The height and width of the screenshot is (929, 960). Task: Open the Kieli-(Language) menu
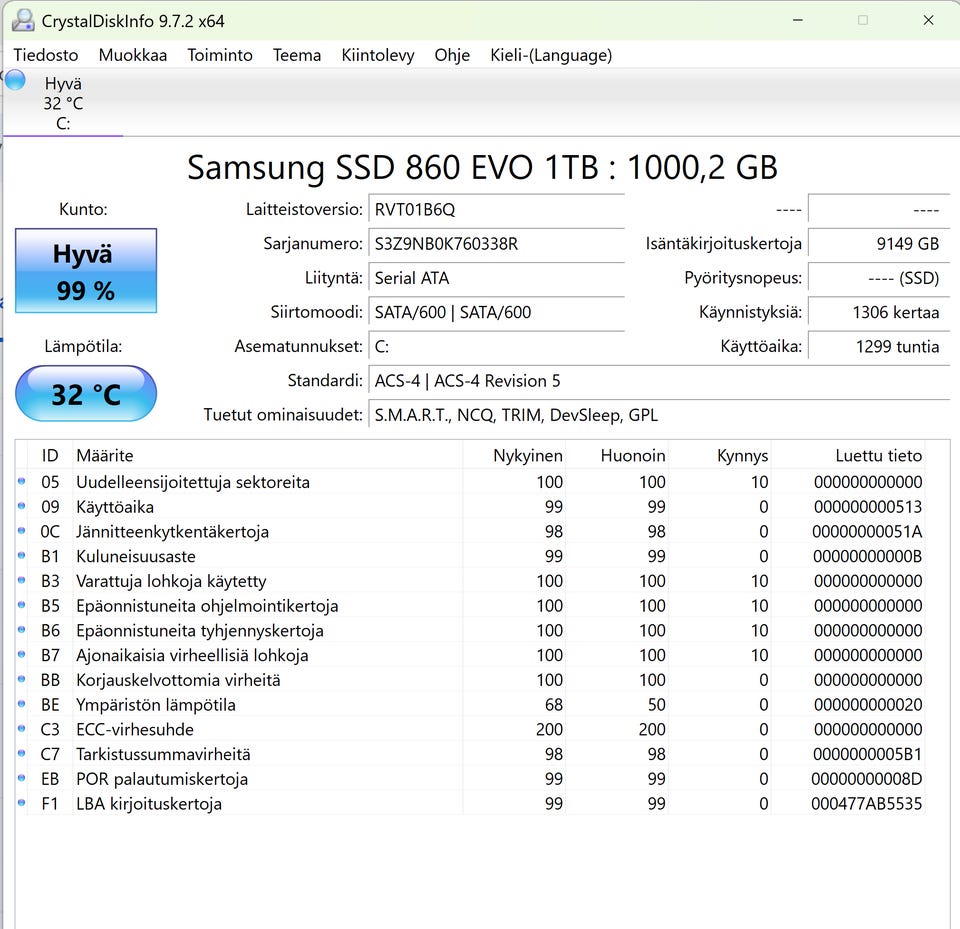point(551,55)
